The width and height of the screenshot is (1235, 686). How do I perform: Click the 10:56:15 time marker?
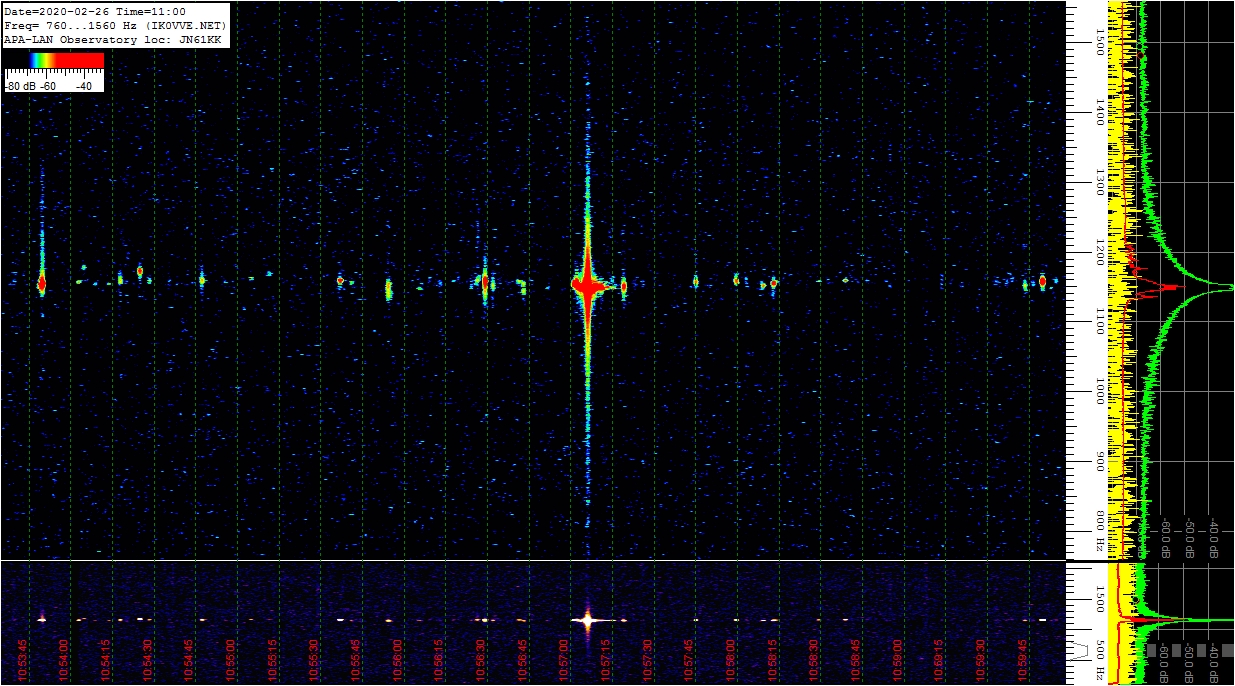(x=440, y=660)
